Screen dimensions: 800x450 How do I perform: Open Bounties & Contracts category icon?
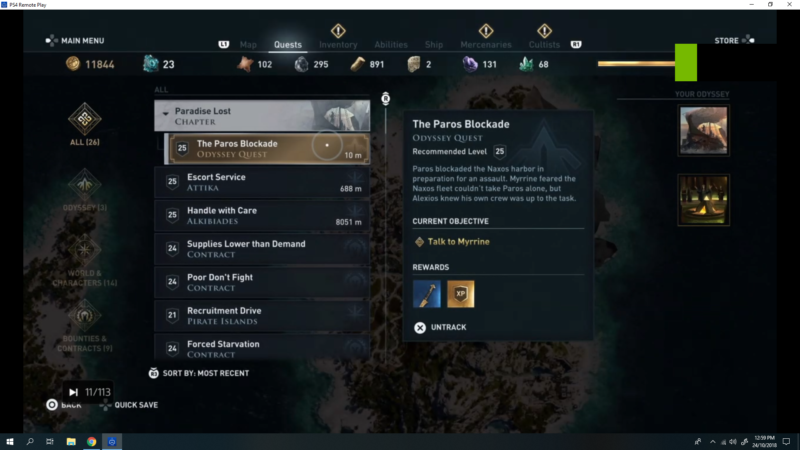[85, 315]
